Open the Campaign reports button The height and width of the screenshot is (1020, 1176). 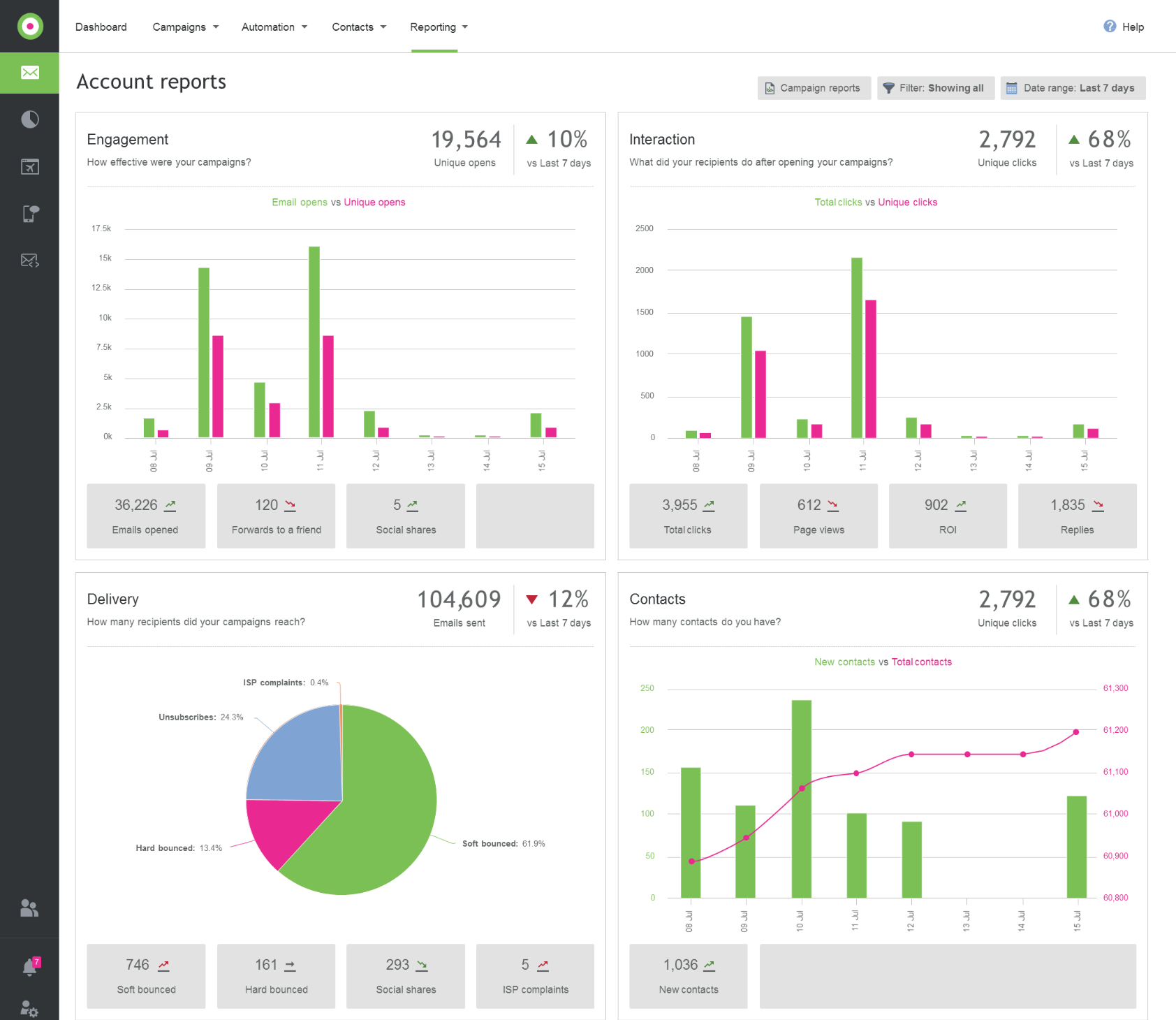[814, 88]
